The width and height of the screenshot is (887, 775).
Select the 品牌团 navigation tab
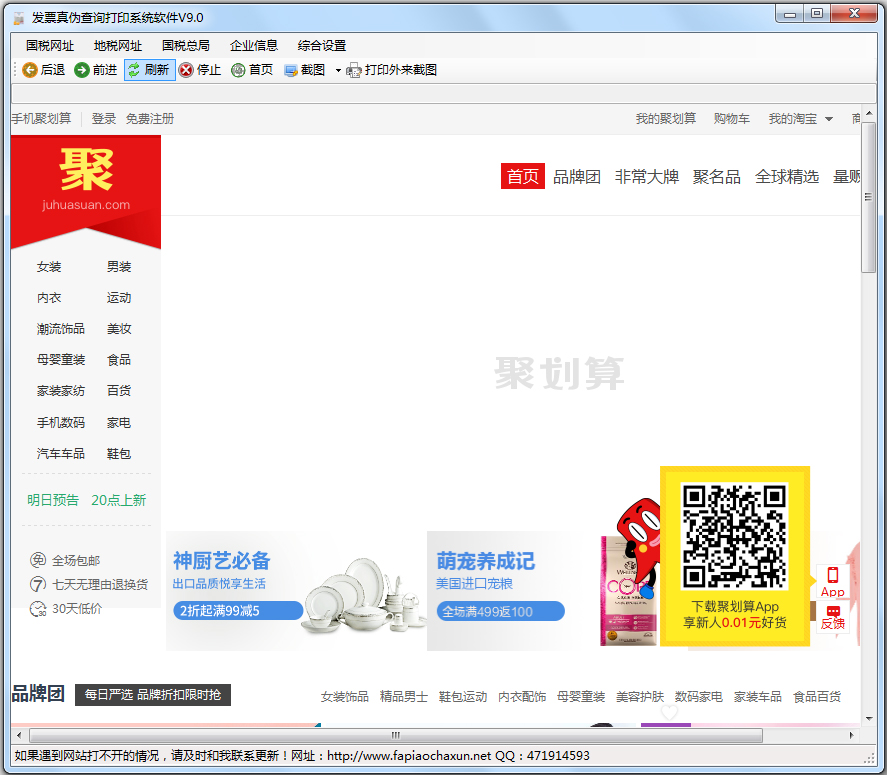576,176
